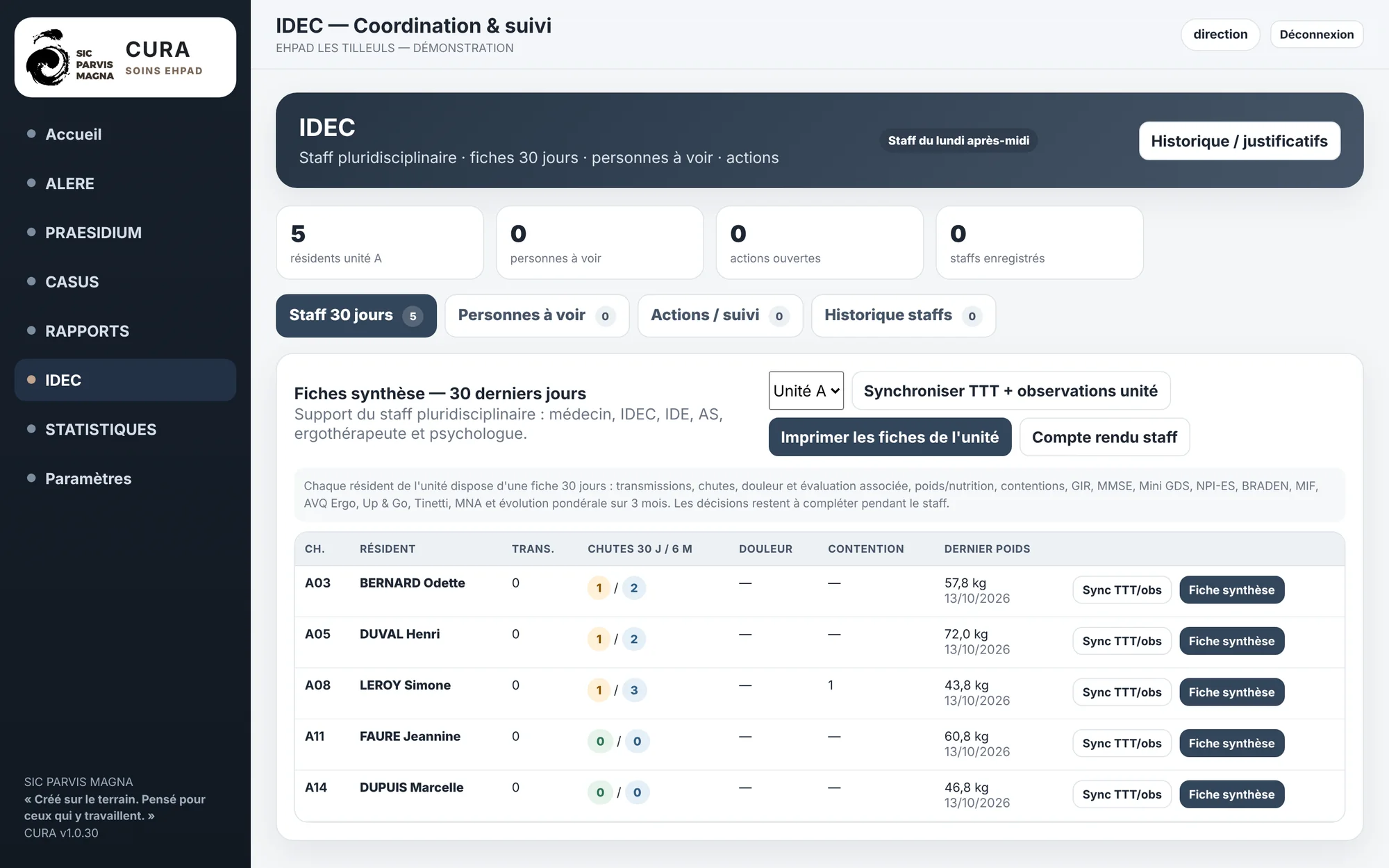Click Déconnexion to log out
Image resolution: width=1389 pixels, height=868 pixels.
click(1316, 35)
